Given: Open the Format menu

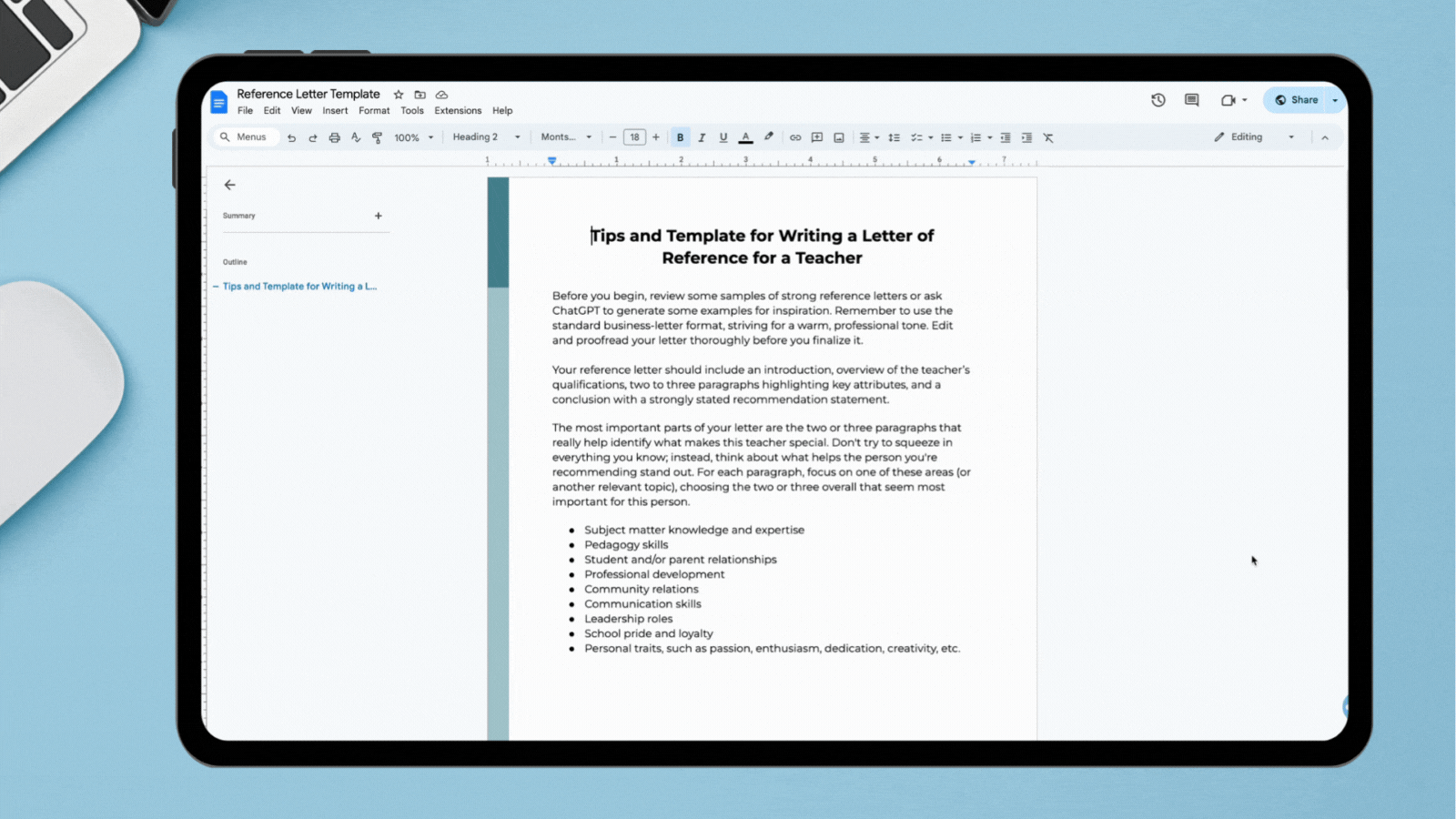Looking at the screenshot, I should tap(374, 111).
